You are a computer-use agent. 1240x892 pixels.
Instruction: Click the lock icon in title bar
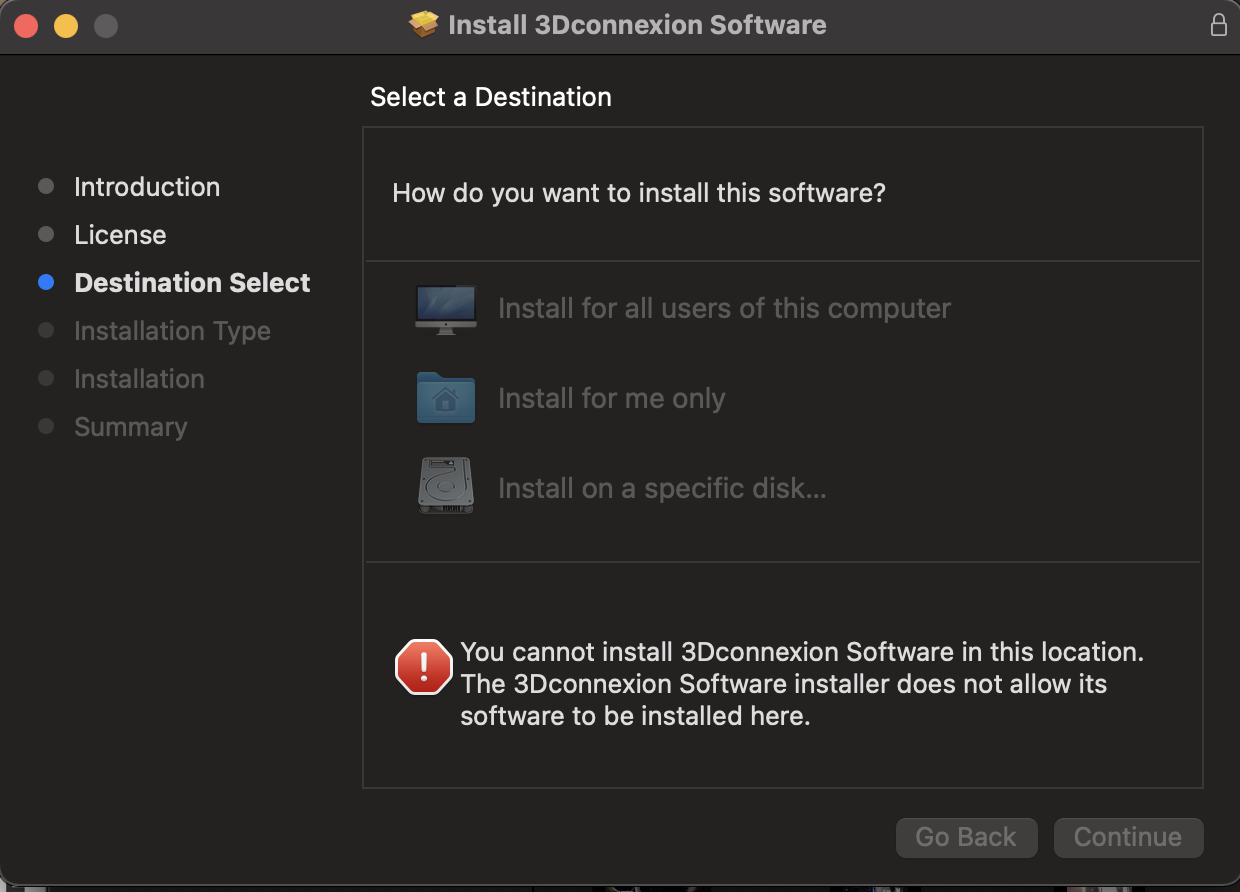(x=1218, y=25)
